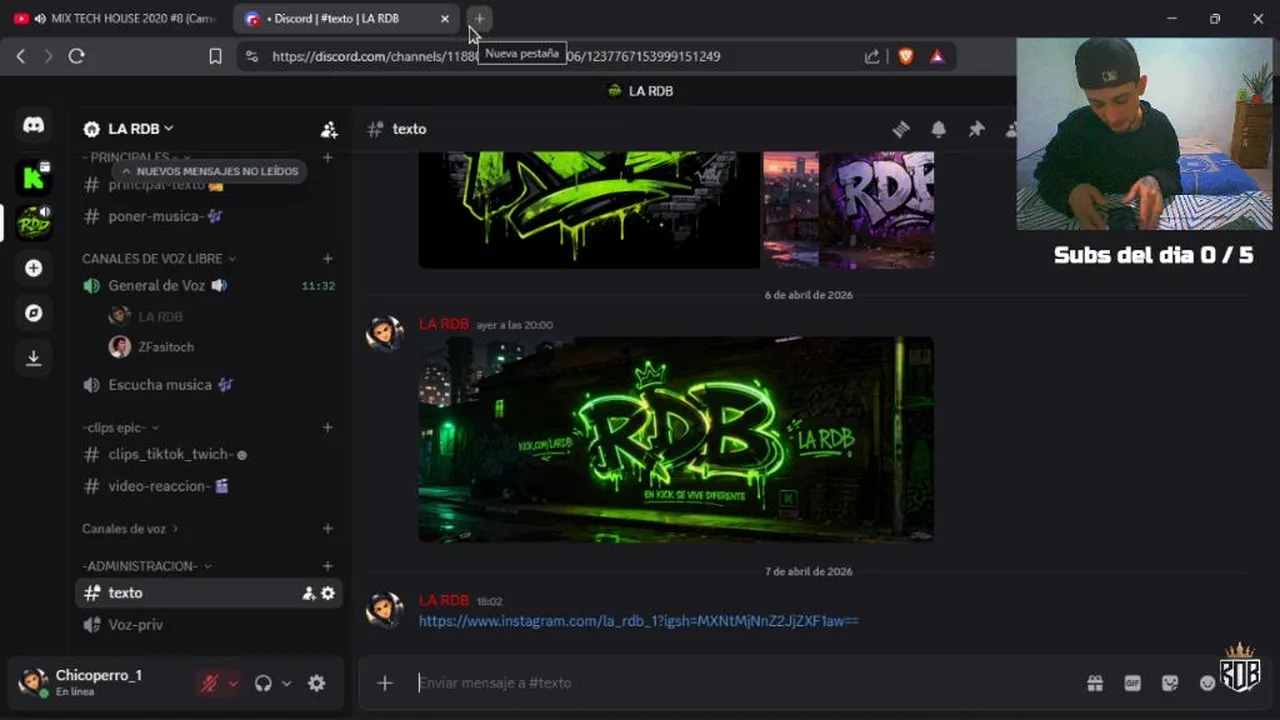
Task: Reload the page
Action: point(76,57)
